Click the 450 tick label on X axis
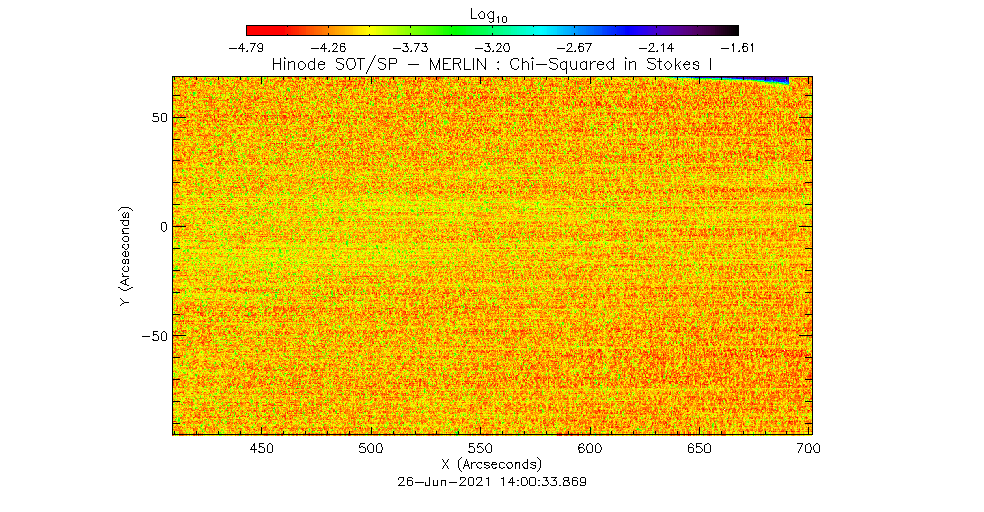 261,450
